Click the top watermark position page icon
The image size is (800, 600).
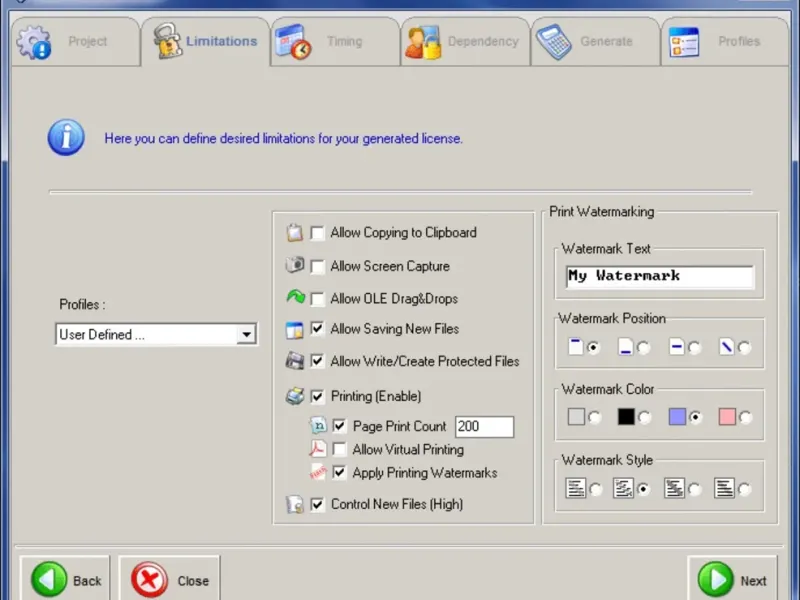click(576, 346)
